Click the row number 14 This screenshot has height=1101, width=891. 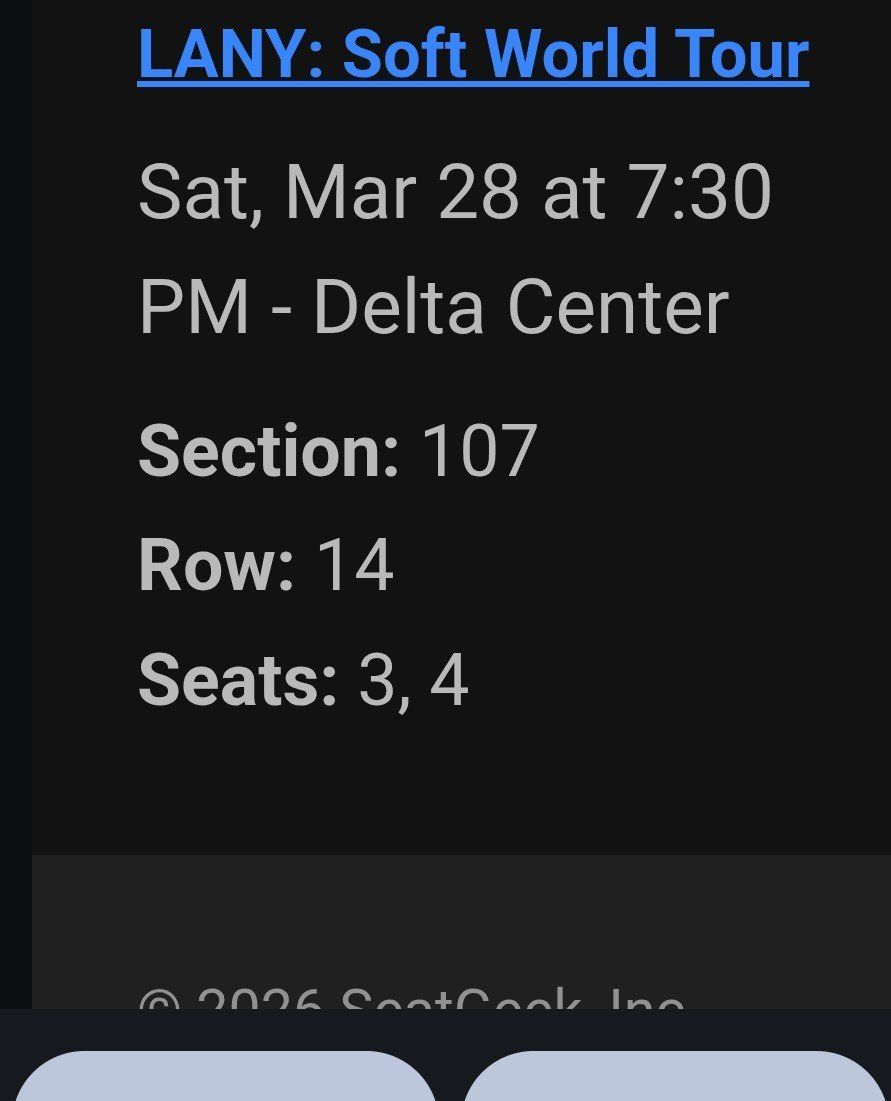coord(355,566)
